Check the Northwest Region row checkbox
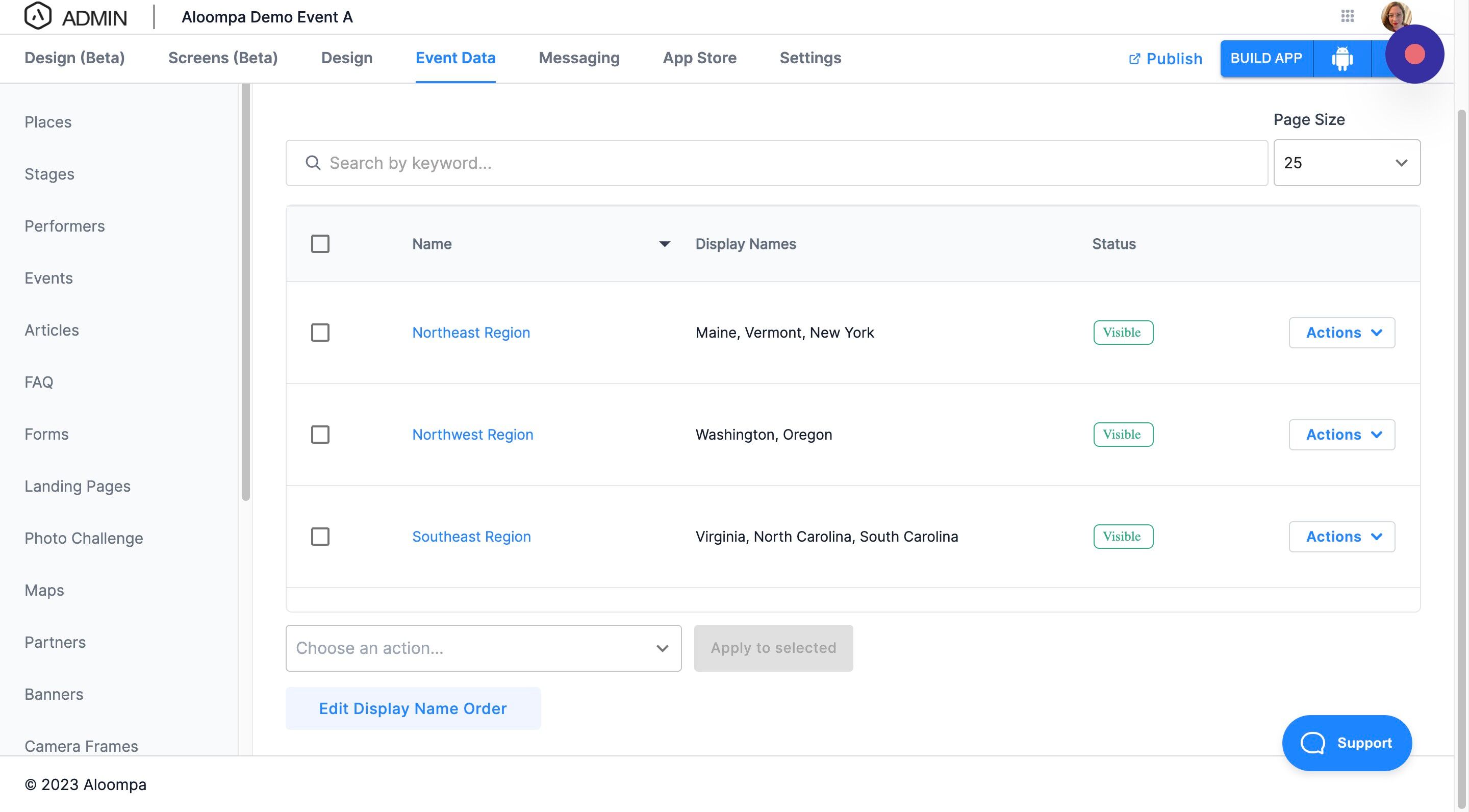Viewport: 1469px width, 812px height. 320,435
